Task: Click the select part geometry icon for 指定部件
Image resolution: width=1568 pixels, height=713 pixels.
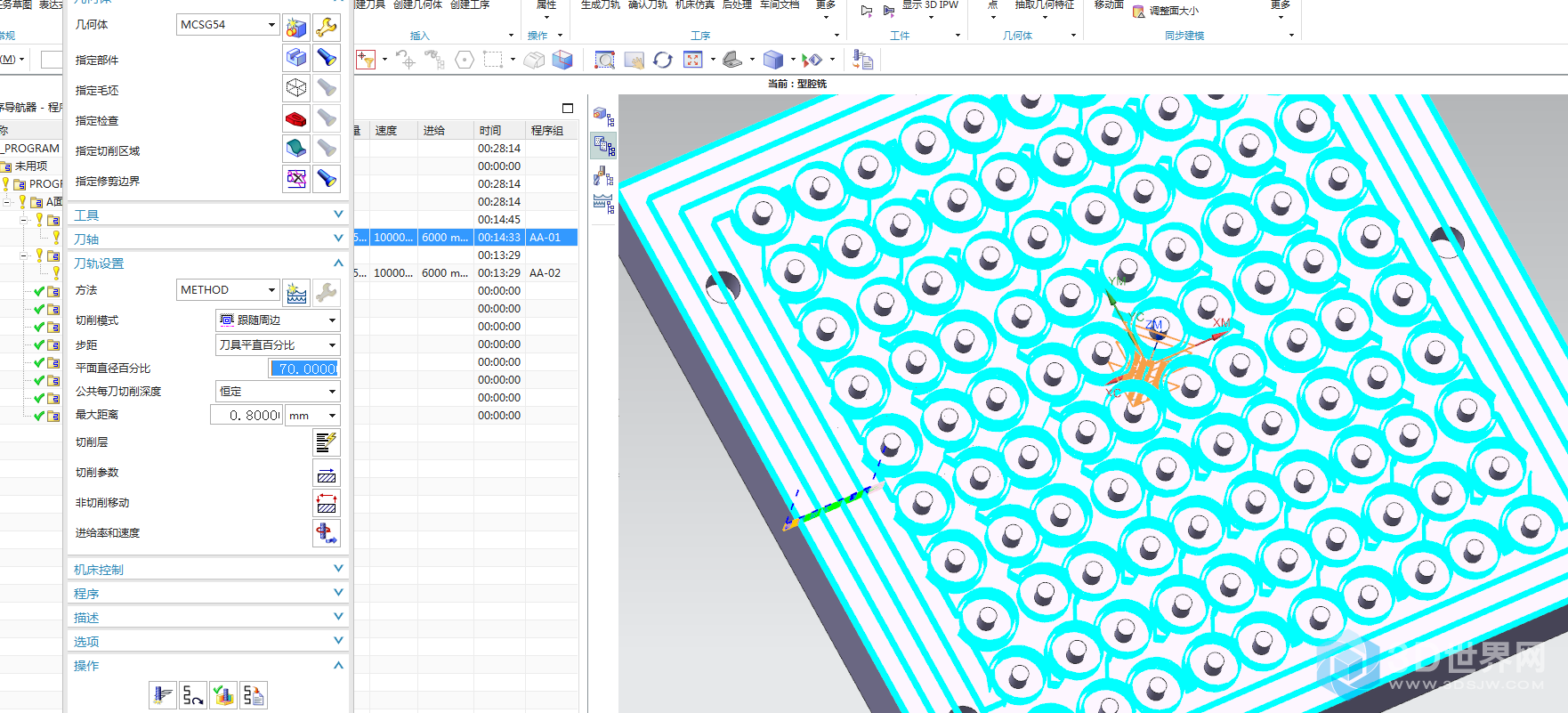Action: [x=296, y=58]
